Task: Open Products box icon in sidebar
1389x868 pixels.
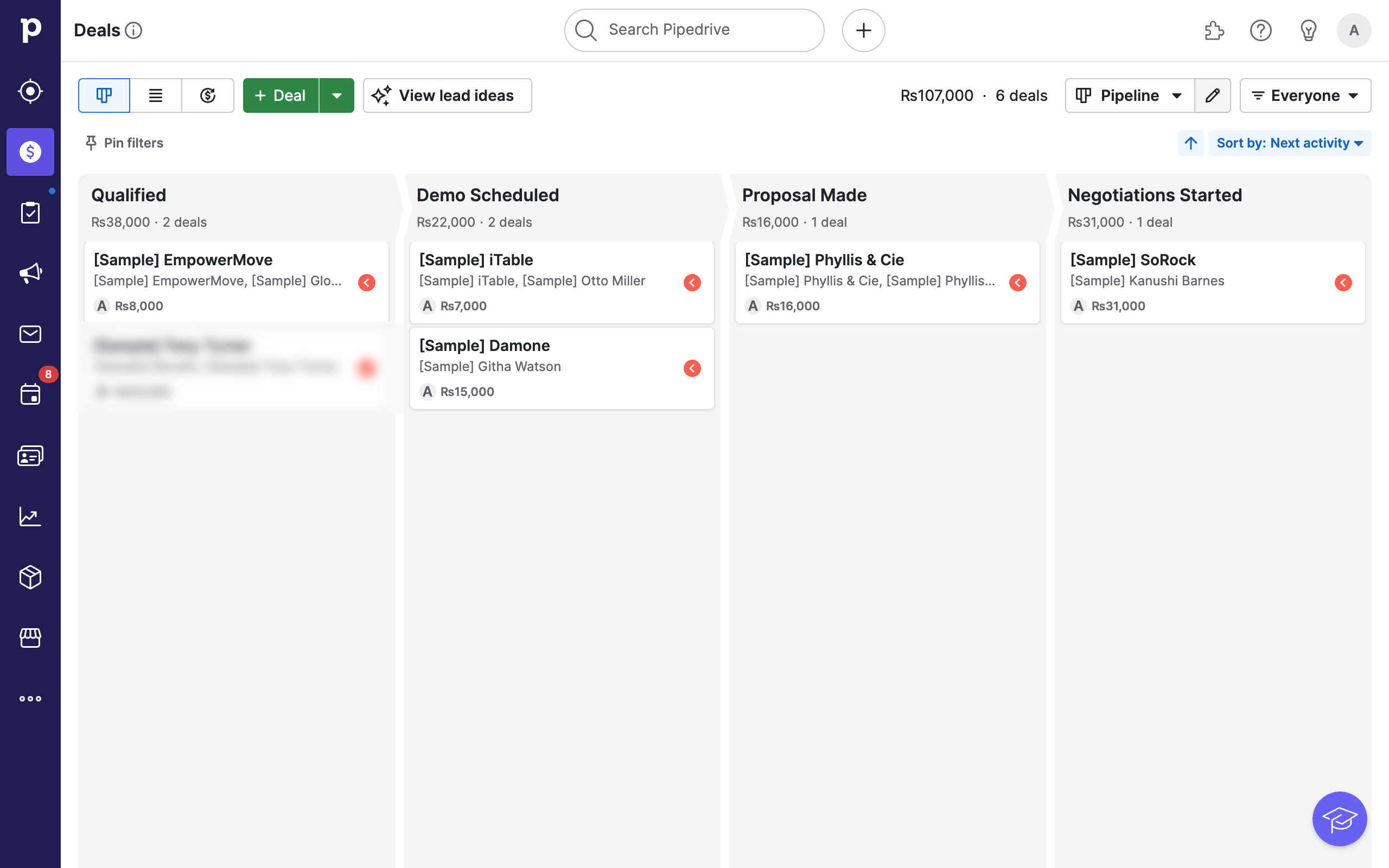Action: (x=30, y=577)
